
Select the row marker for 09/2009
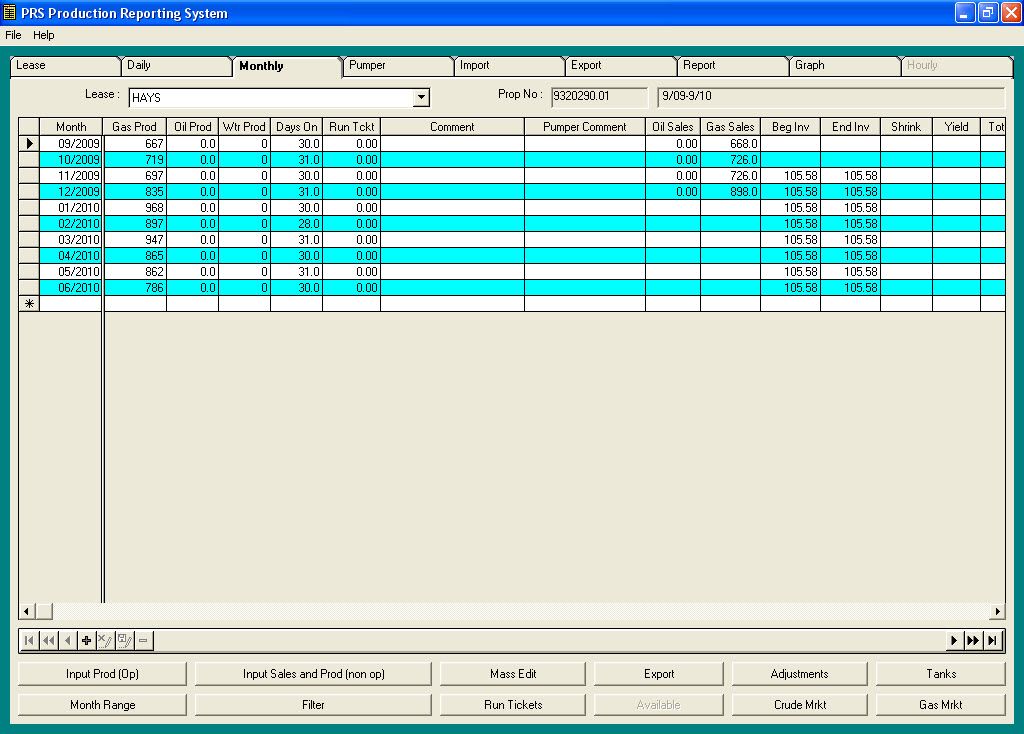(28, 143)
